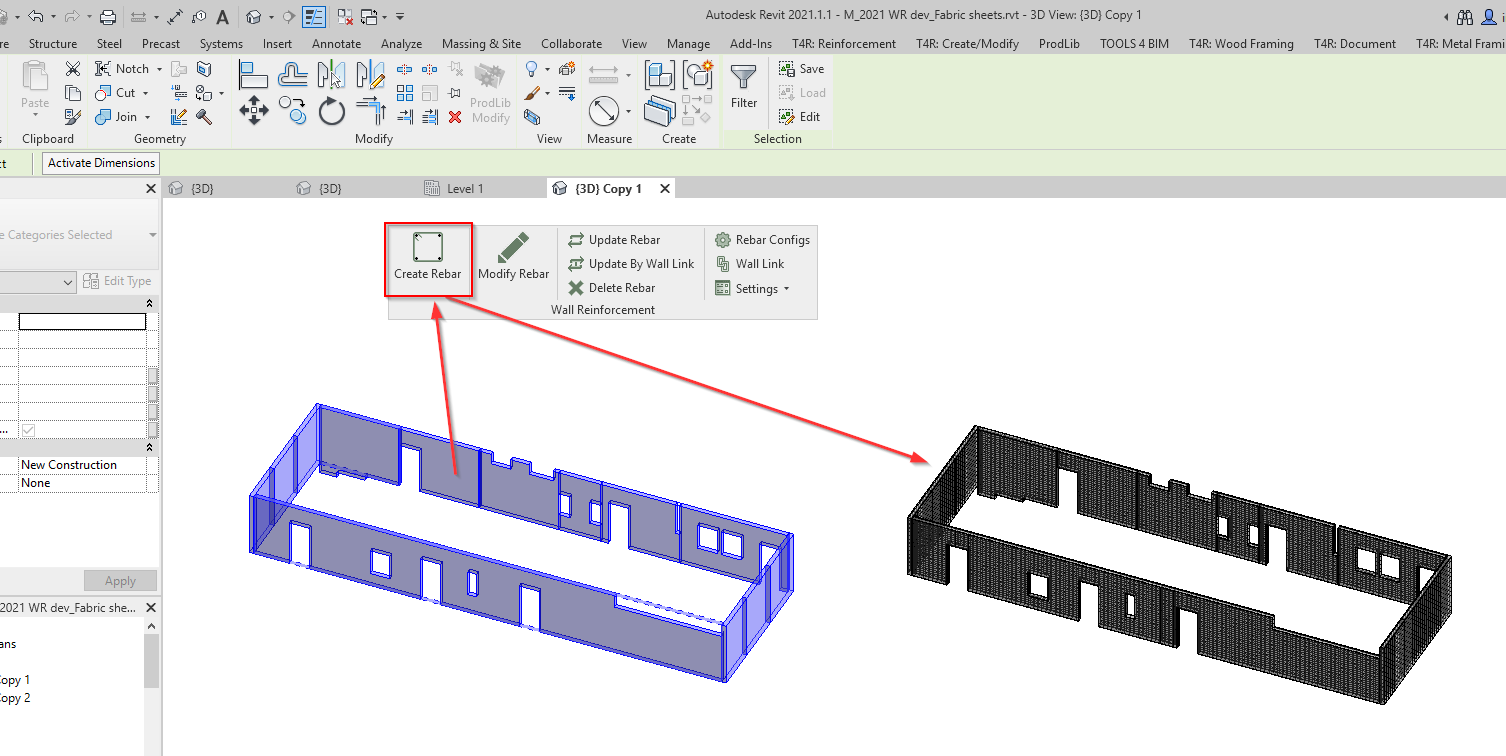
Task: Click the Hide in View light bulb
Action: [x=533, y=69]
